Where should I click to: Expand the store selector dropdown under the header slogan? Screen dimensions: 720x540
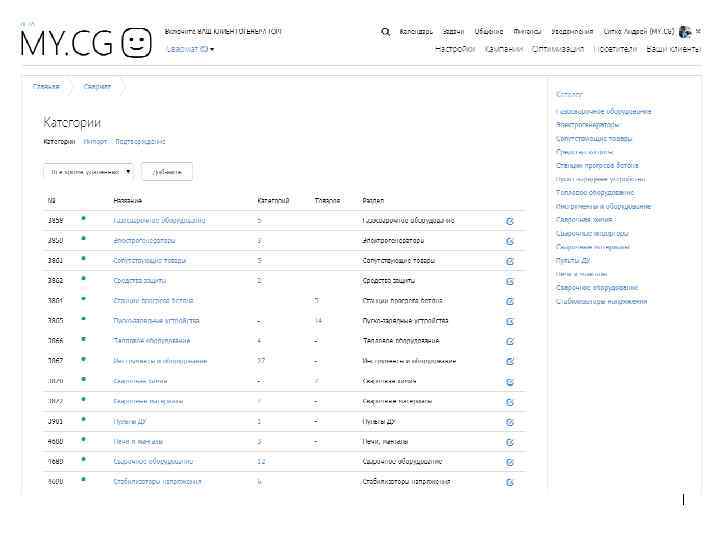[x=190, y=48]
